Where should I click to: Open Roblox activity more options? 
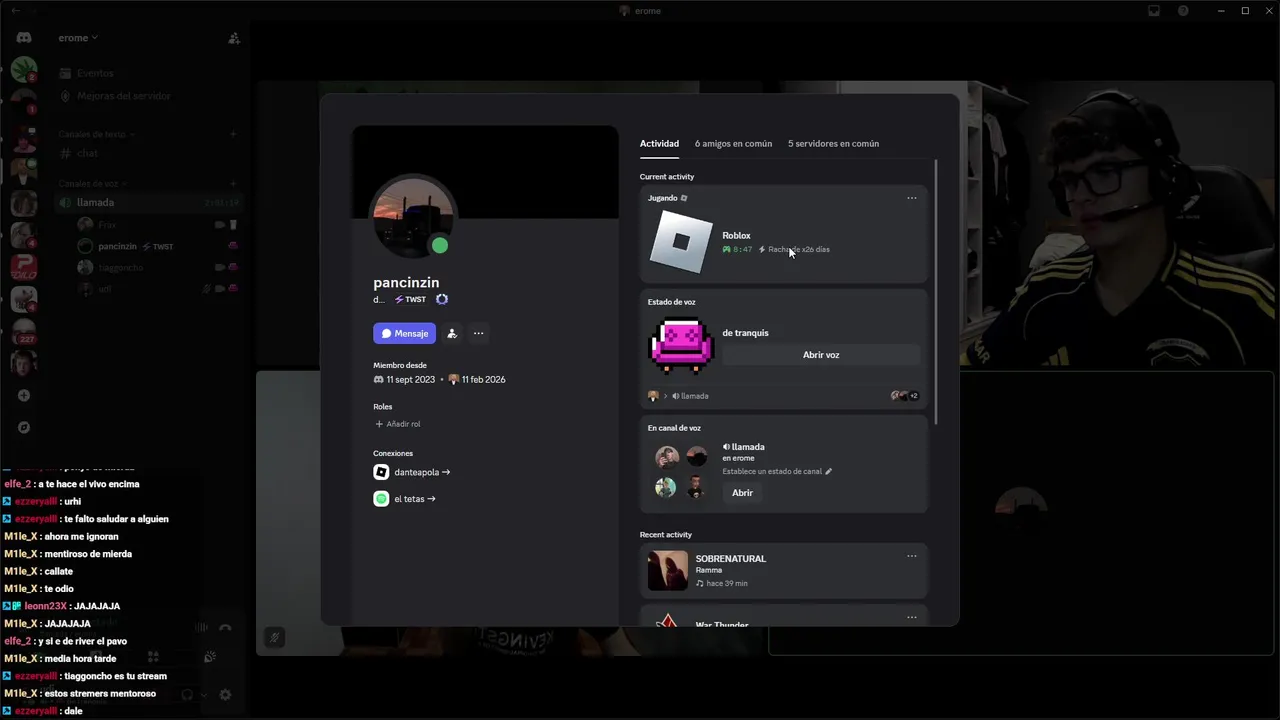[911, 198]
